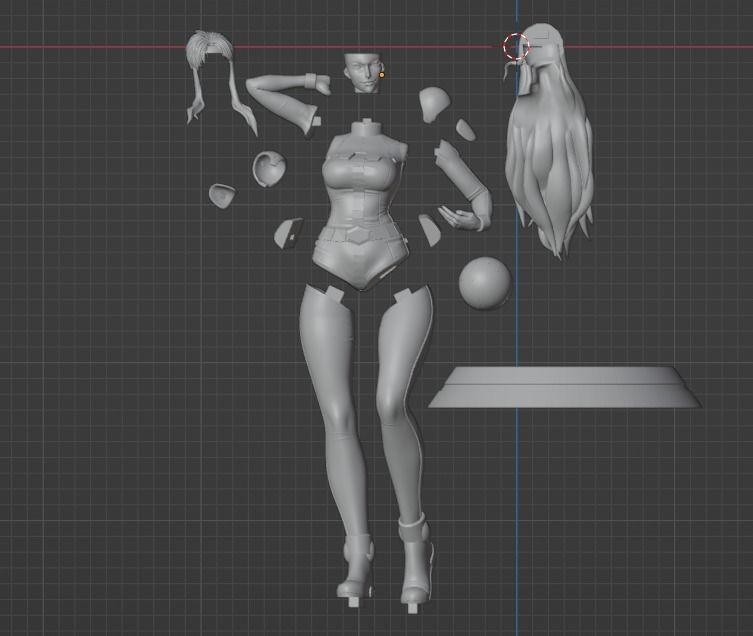The image size is (753, 636).
Task: Select the dome cap piece right of face
Action: 435,104
